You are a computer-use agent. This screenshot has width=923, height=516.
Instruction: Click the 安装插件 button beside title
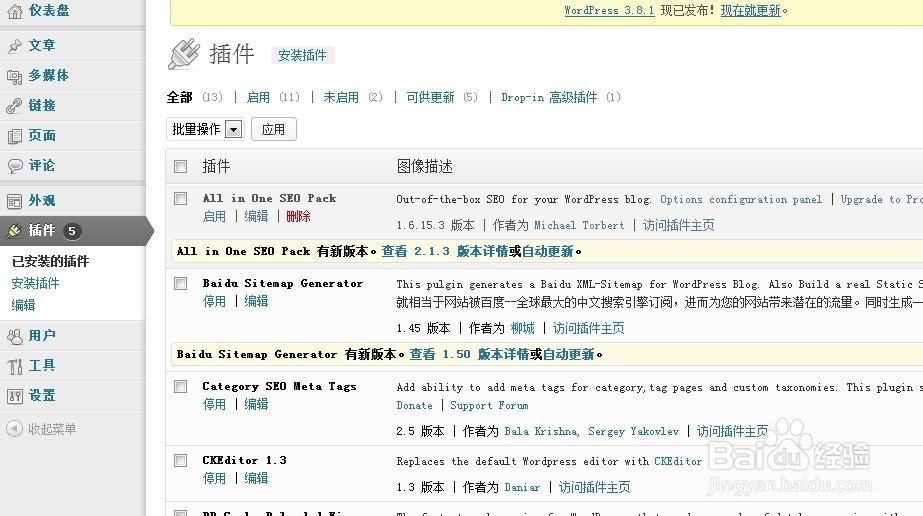click(302, 55)
